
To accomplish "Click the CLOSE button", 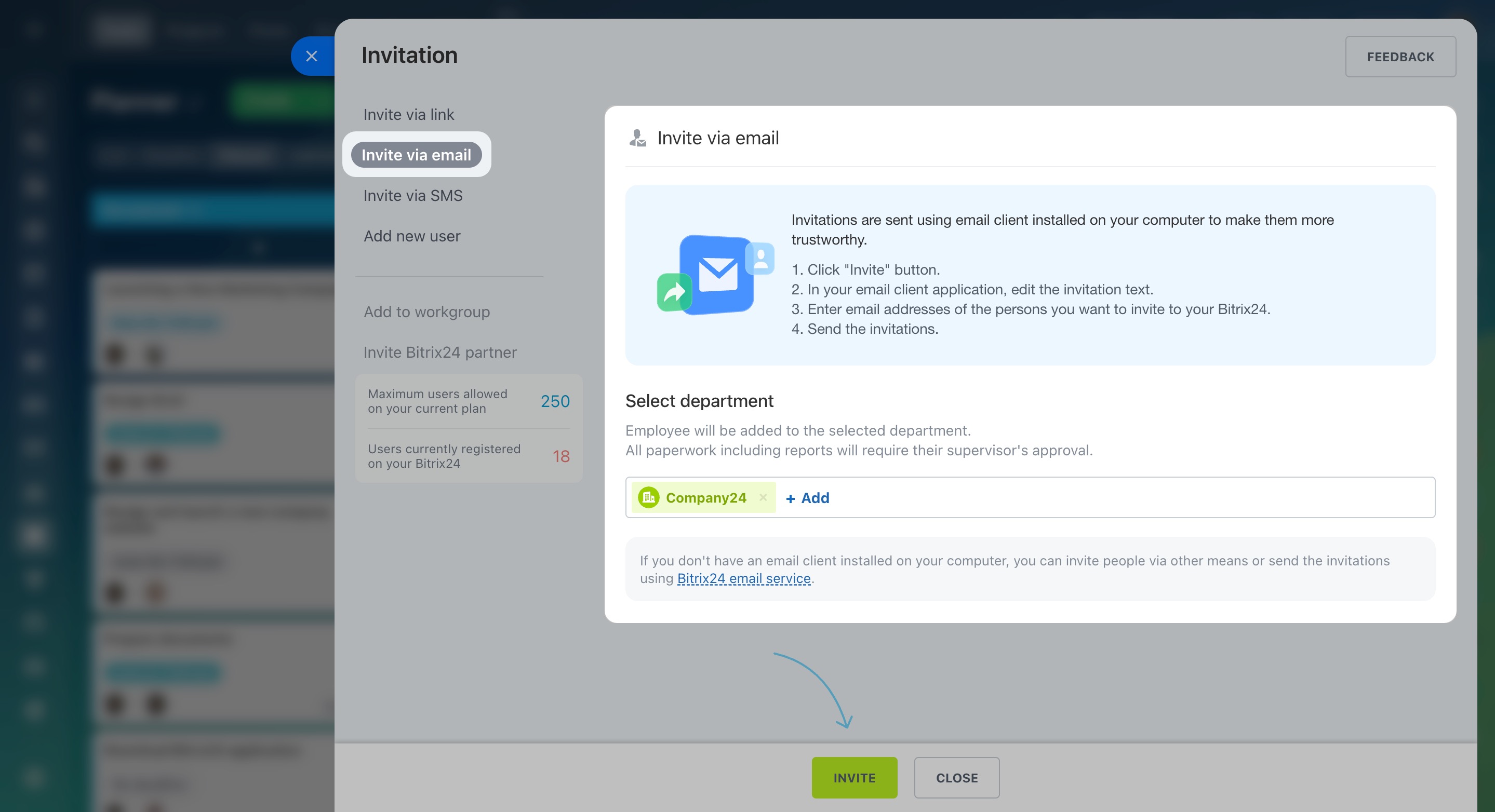I will pyautogui.click(x=956, y=778).
